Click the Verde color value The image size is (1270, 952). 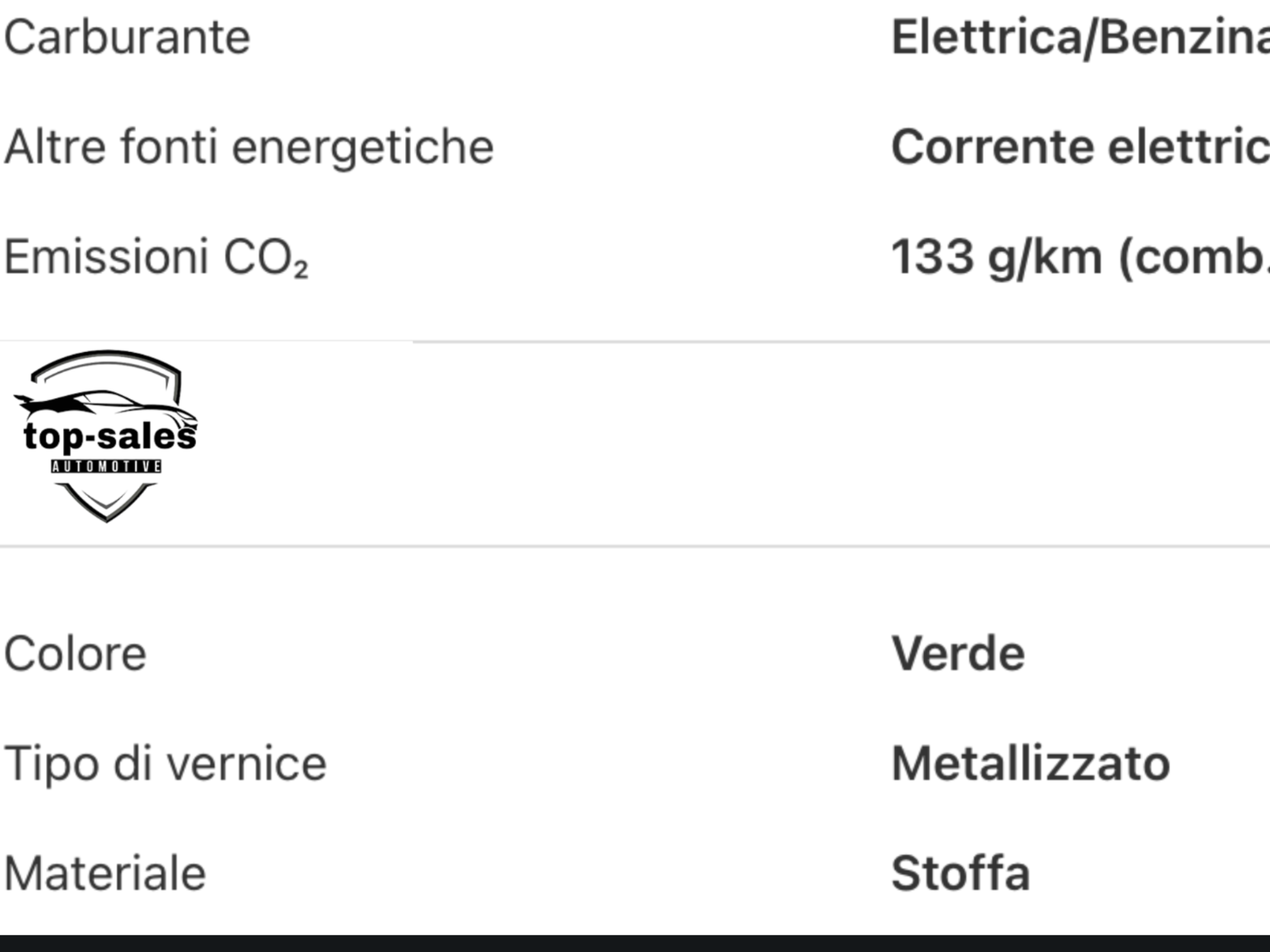(x=958, y=654)
